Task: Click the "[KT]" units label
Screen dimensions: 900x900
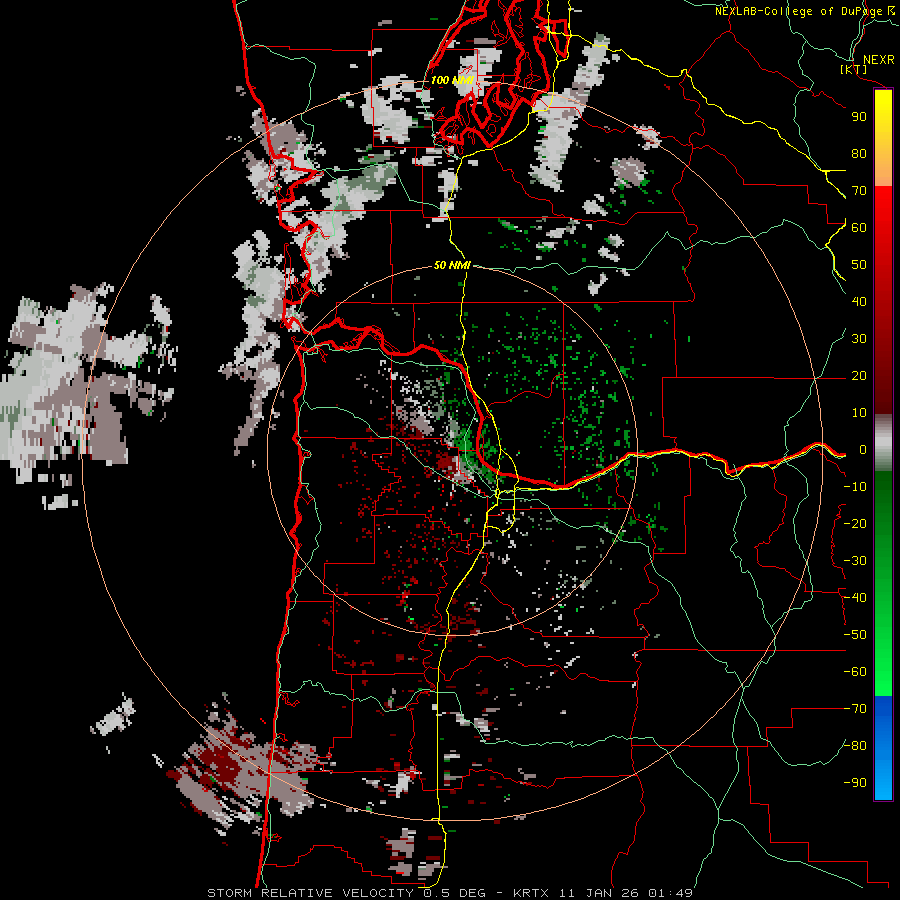Action: point(853,69)
